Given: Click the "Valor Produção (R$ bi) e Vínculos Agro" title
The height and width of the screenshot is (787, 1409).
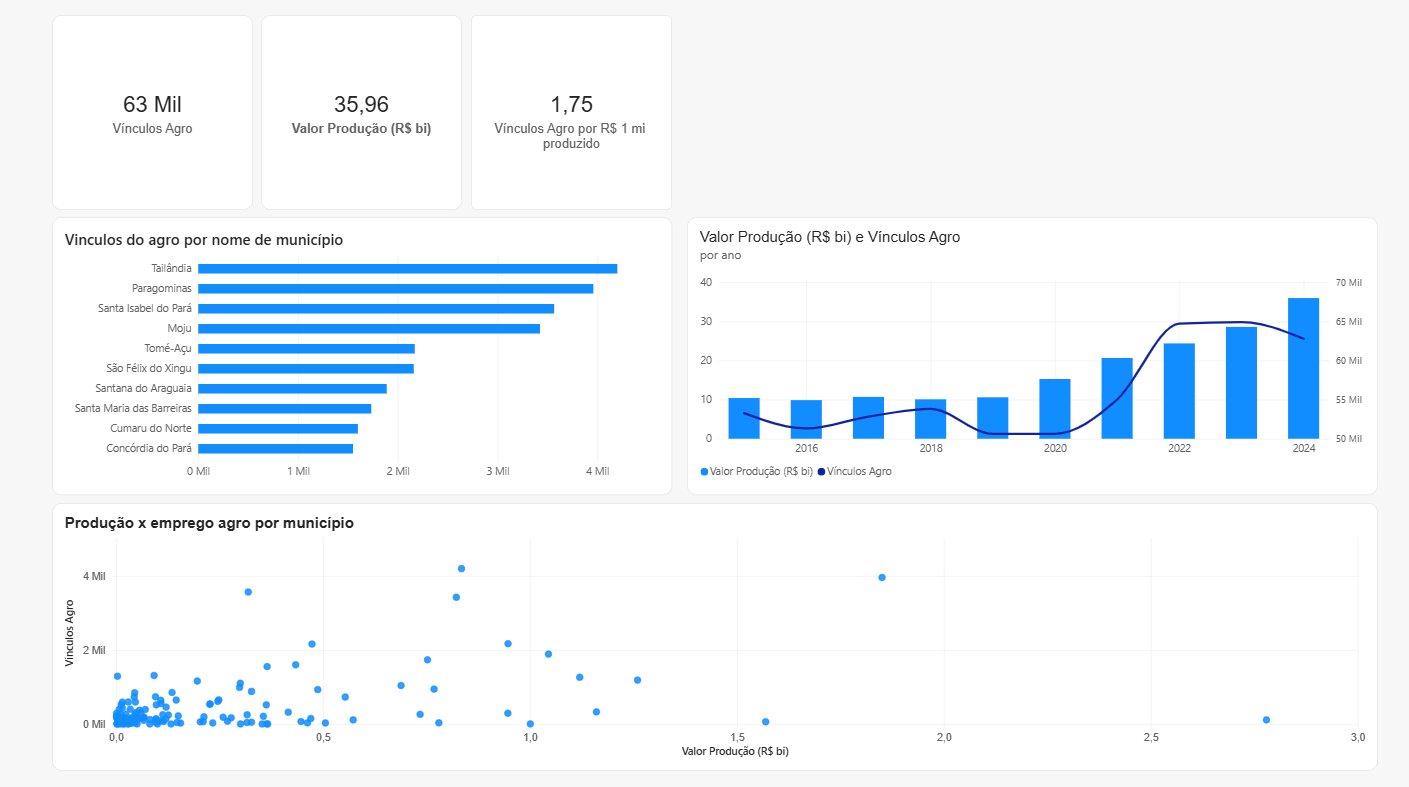Looking at the screenshot, I should (x=830, y=237).
